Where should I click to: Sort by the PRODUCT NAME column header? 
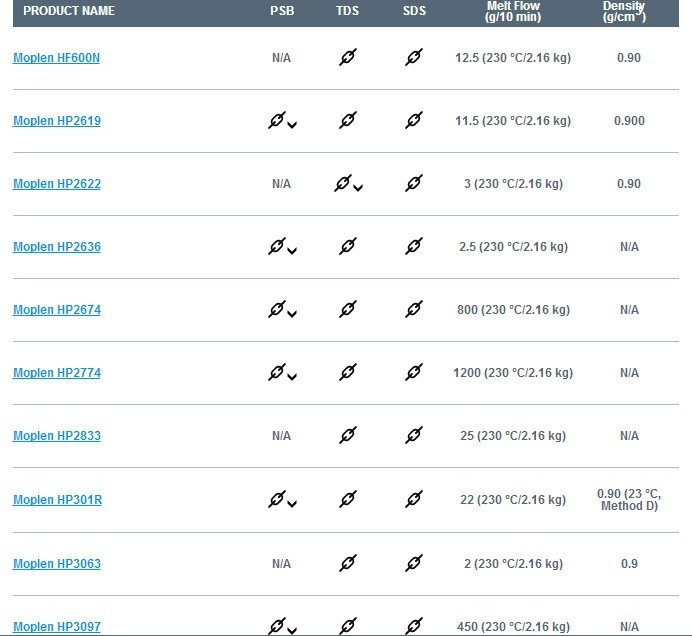69,11
